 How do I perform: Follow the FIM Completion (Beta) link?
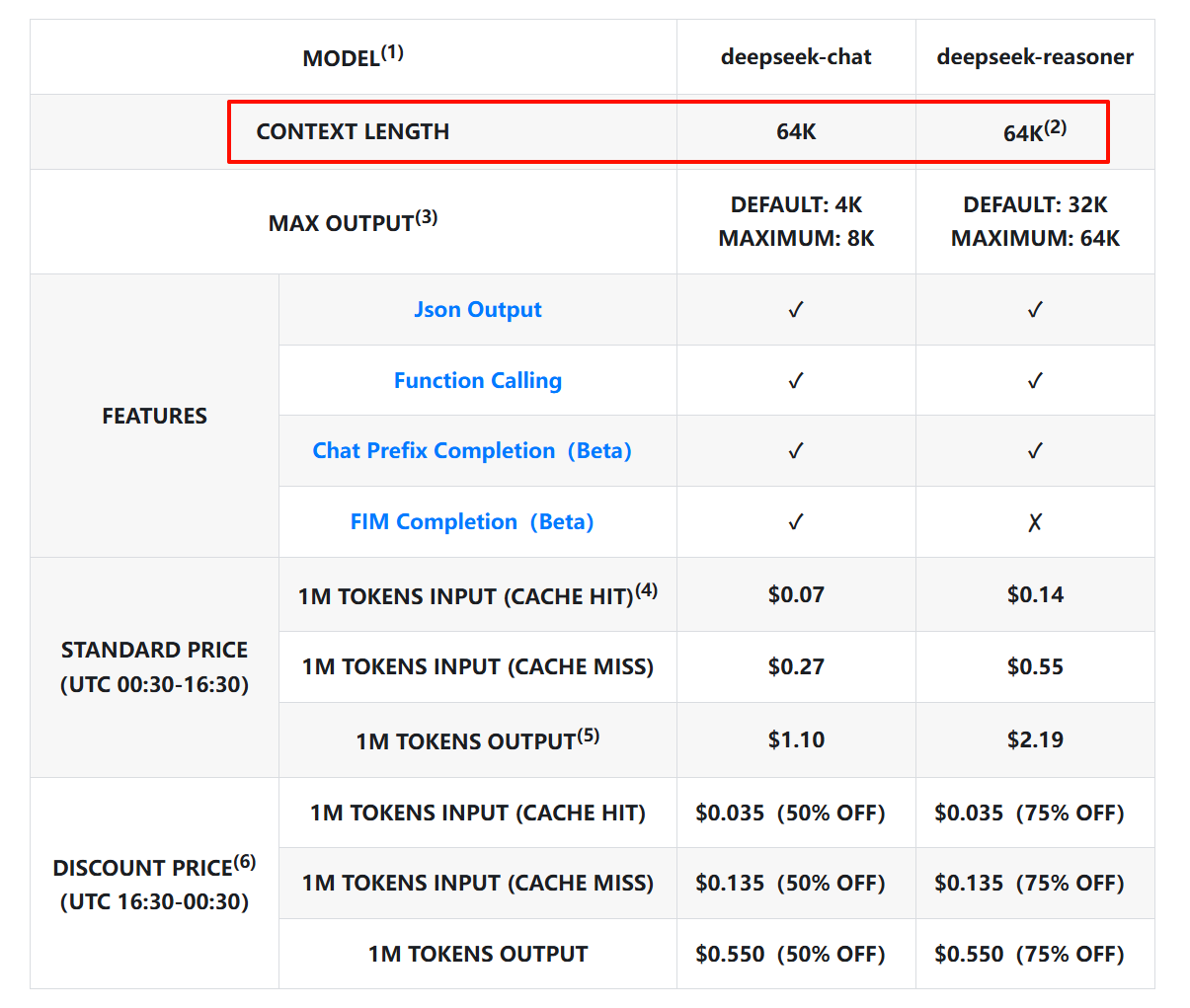pos(471,522)
